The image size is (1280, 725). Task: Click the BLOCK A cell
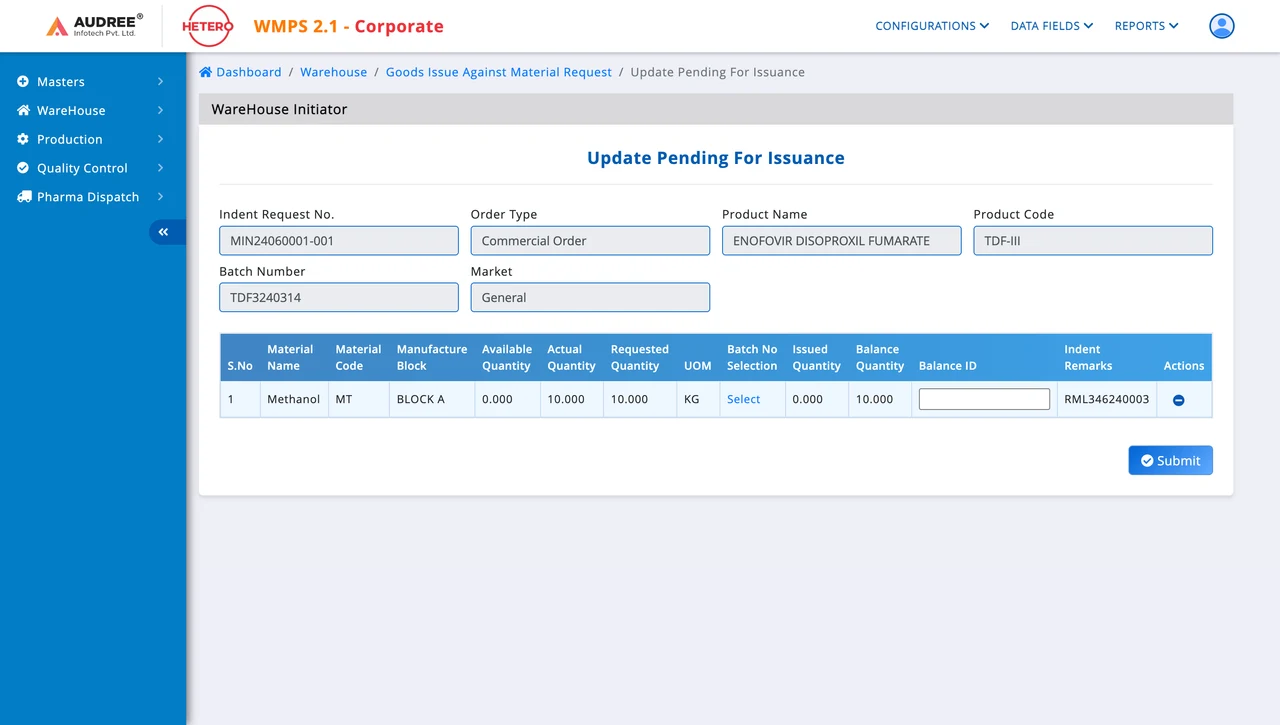[432, 399]
